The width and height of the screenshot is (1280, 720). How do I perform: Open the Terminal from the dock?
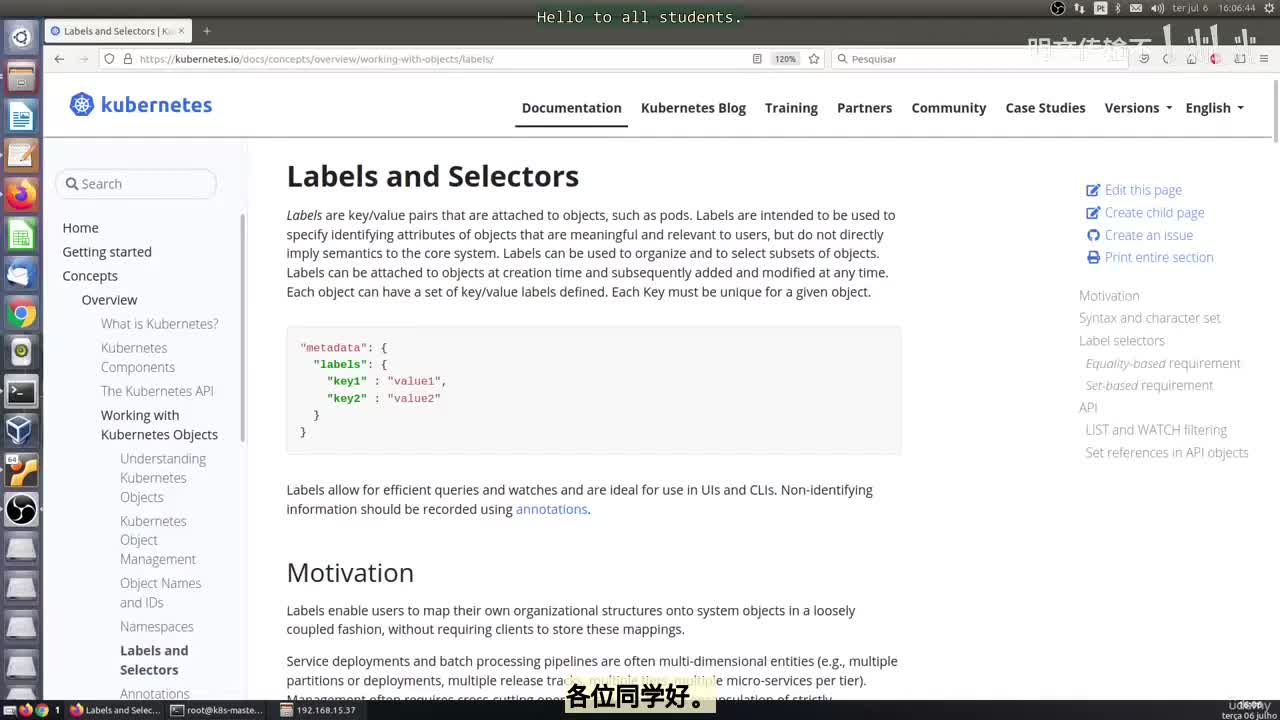click(x=21, y=392)
